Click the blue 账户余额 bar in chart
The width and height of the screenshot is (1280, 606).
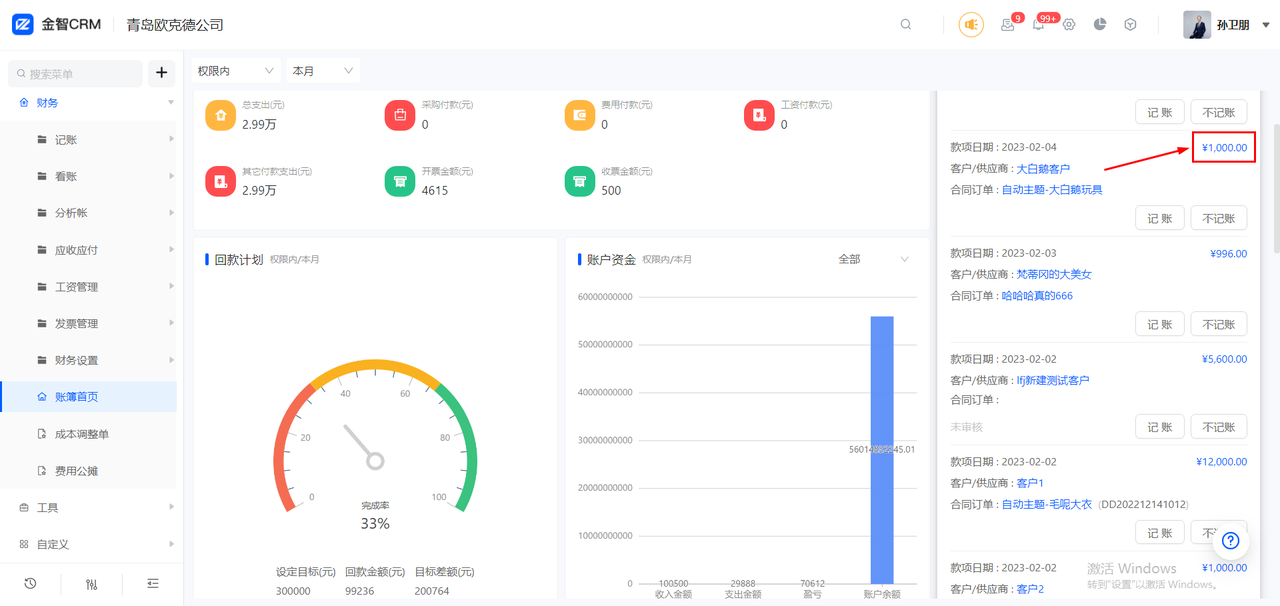[x=881, y=449]
